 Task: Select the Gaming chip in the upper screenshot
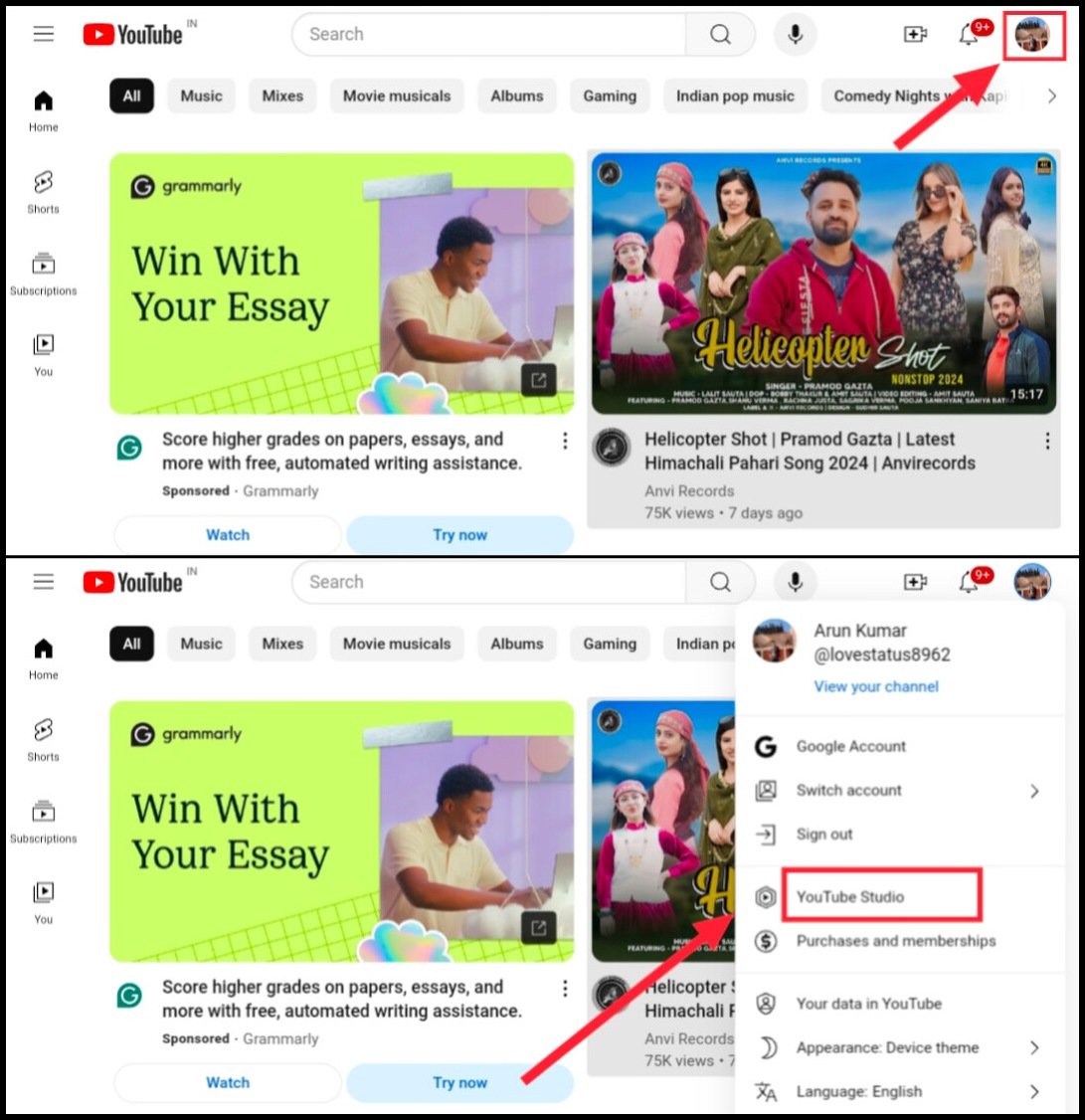(x=610, y=95)
